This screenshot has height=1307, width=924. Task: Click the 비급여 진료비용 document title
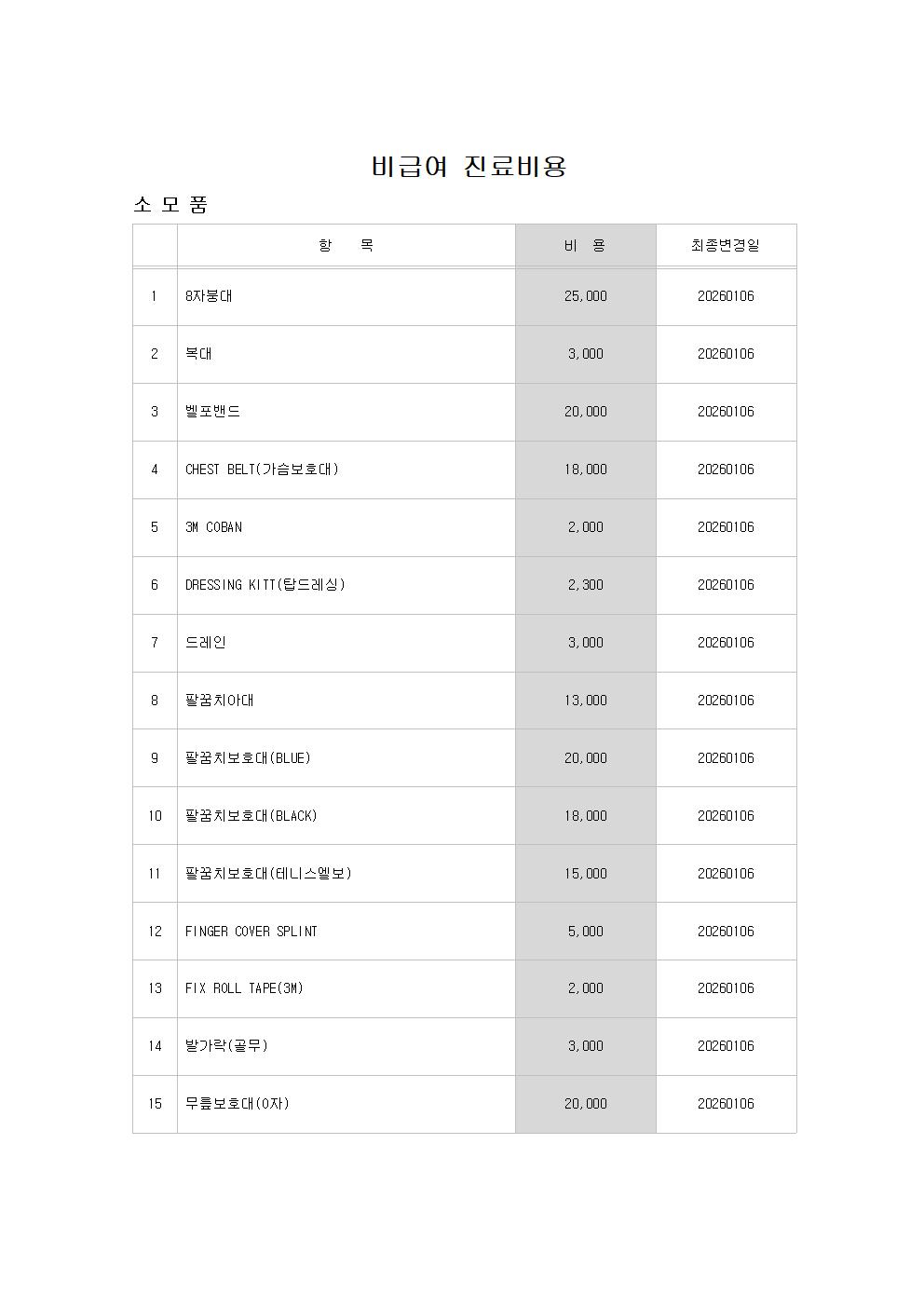point(469,167)
